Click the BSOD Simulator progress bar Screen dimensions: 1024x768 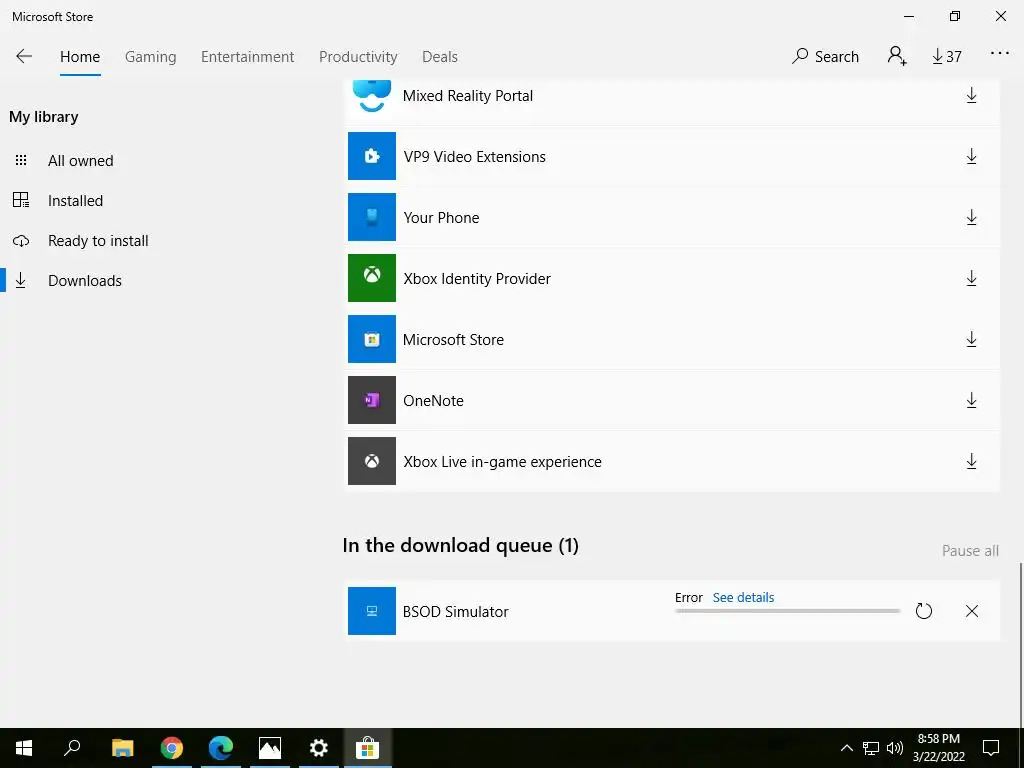coord(788,611)
